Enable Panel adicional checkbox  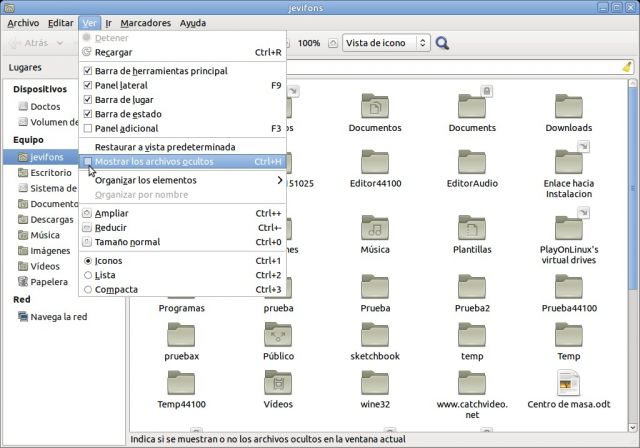[88, 129]
